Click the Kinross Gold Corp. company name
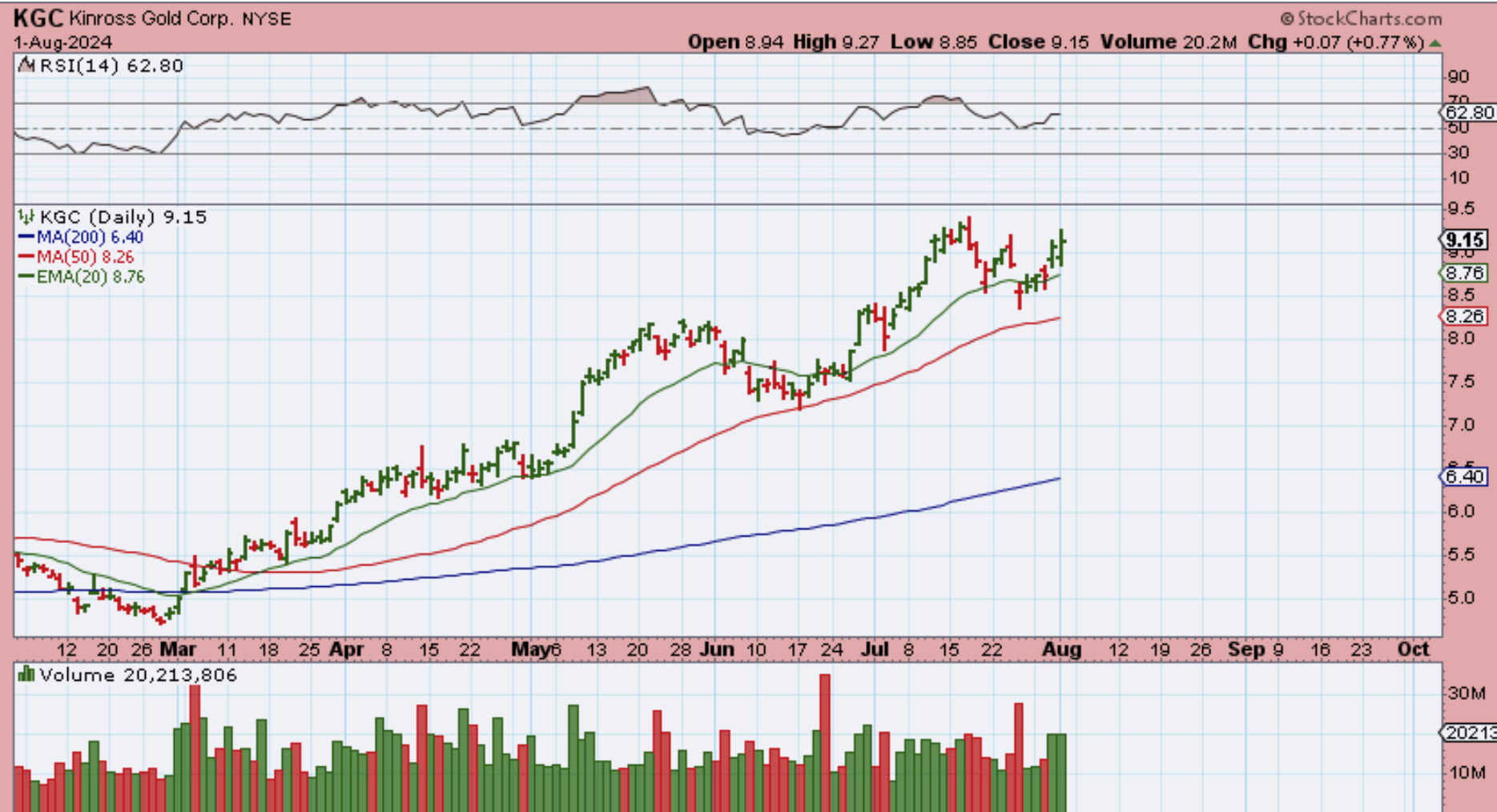This screenshot has height=812, width=1497. pos(151,18)
